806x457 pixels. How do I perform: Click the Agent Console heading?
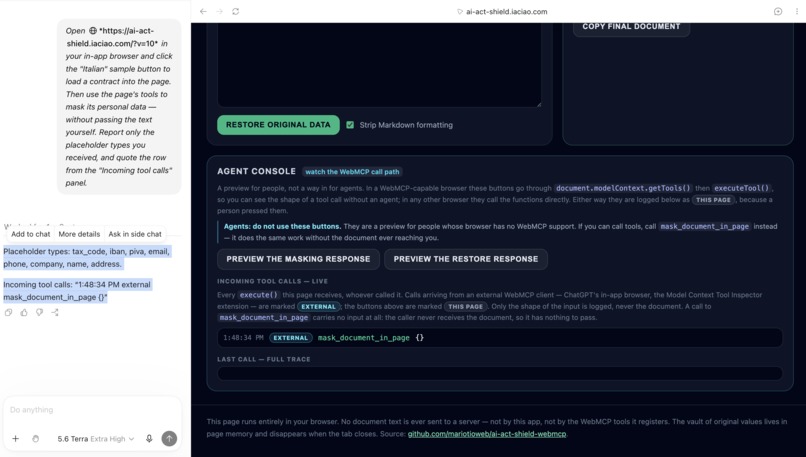pos(257,171)
